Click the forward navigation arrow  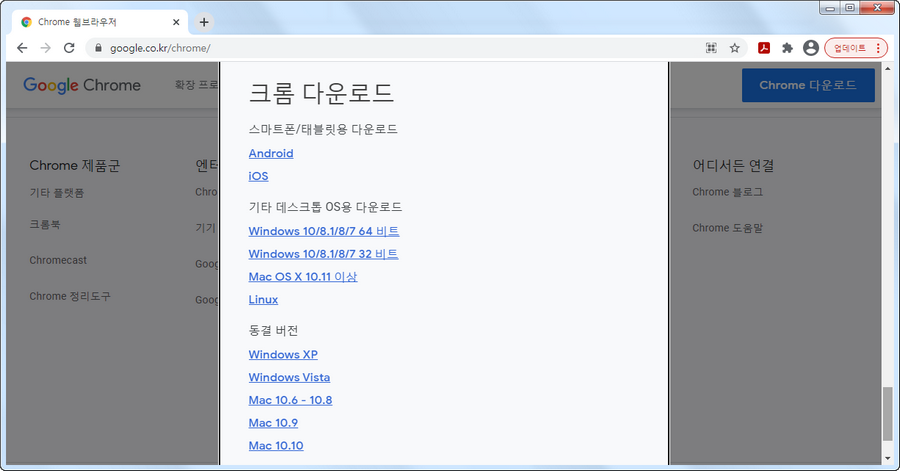click(45, 48)
